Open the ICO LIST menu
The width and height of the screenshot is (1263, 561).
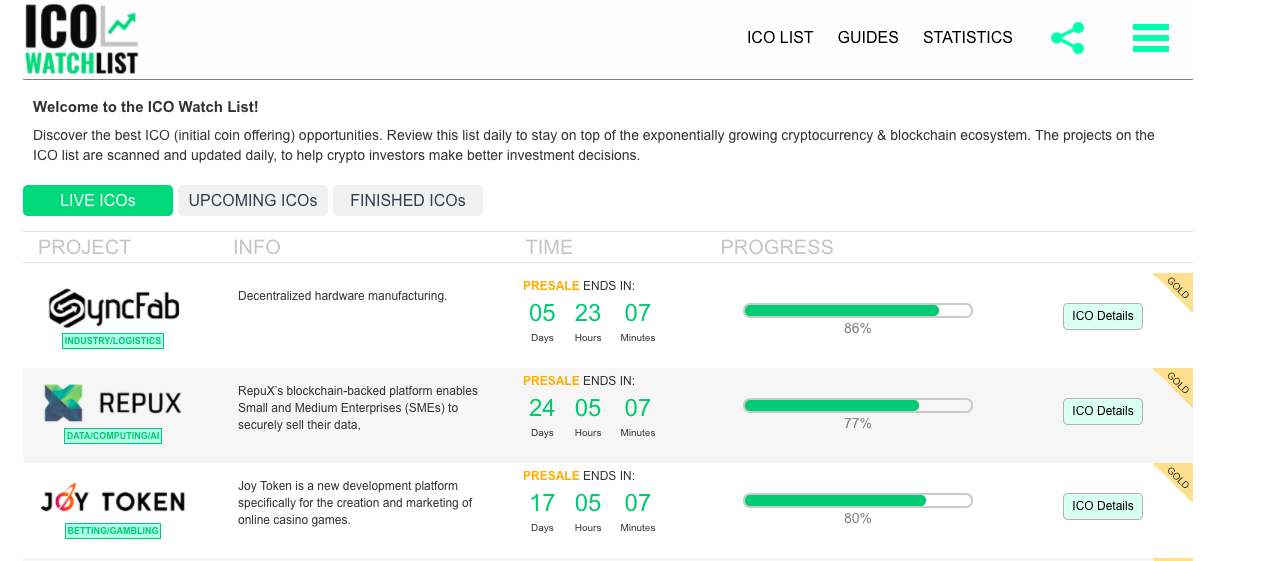coord(780,37)
